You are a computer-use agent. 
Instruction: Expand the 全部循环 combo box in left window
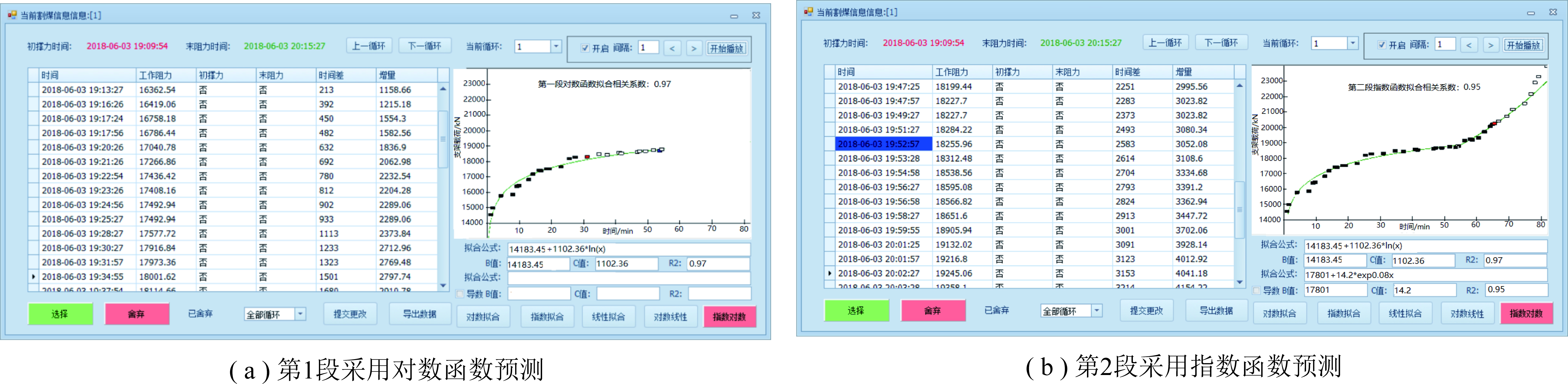[300, 314]
